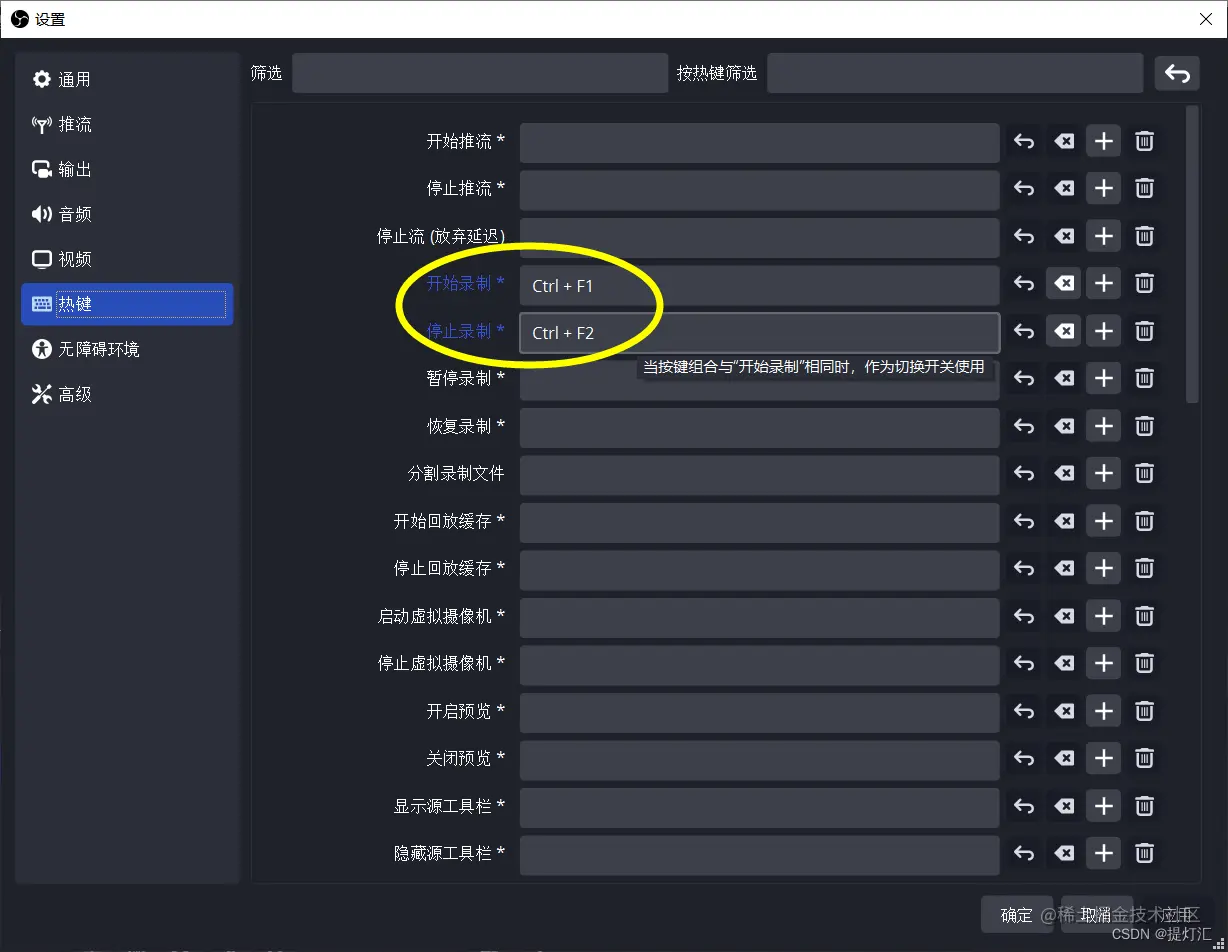Screen dimensions: 1228x952
Task: Revert the 分割录制文件 hotkey
Action: (x=1024, y=473)
